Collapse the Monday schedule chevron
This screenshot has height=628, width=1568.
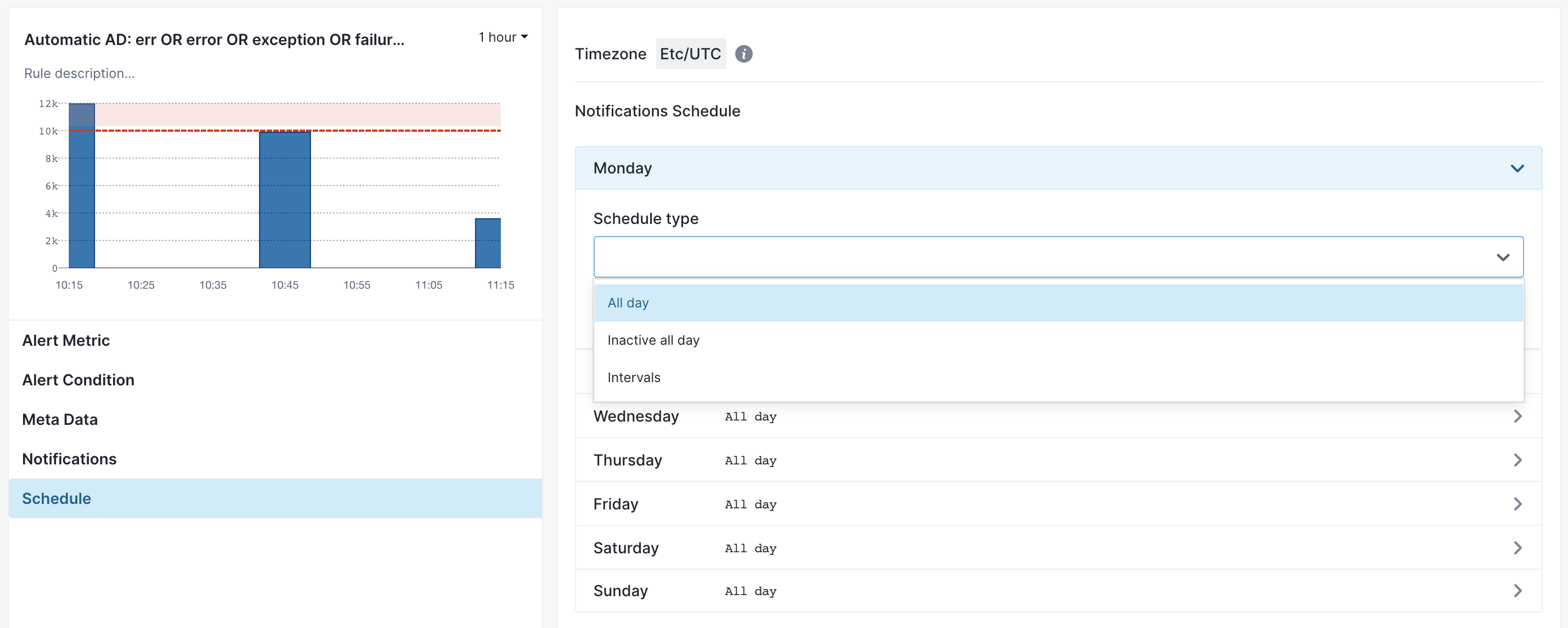[1517, 168]
